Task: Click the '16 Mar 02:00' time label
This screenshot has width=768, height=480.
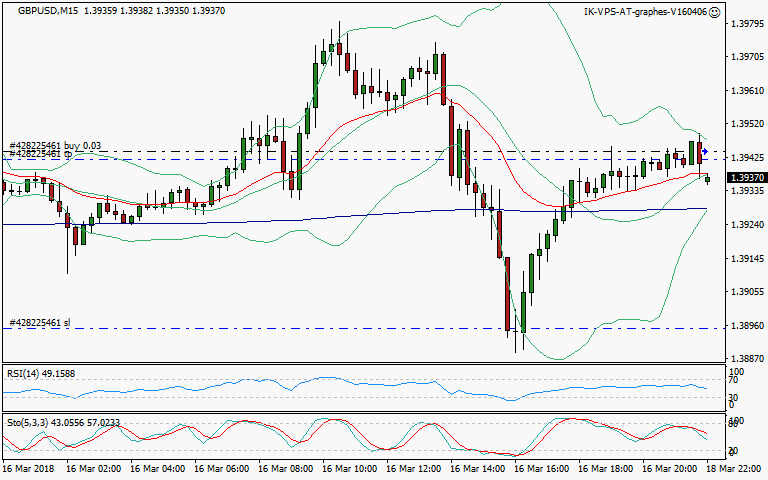Action: pyautogui.click(x=94, y=469)
